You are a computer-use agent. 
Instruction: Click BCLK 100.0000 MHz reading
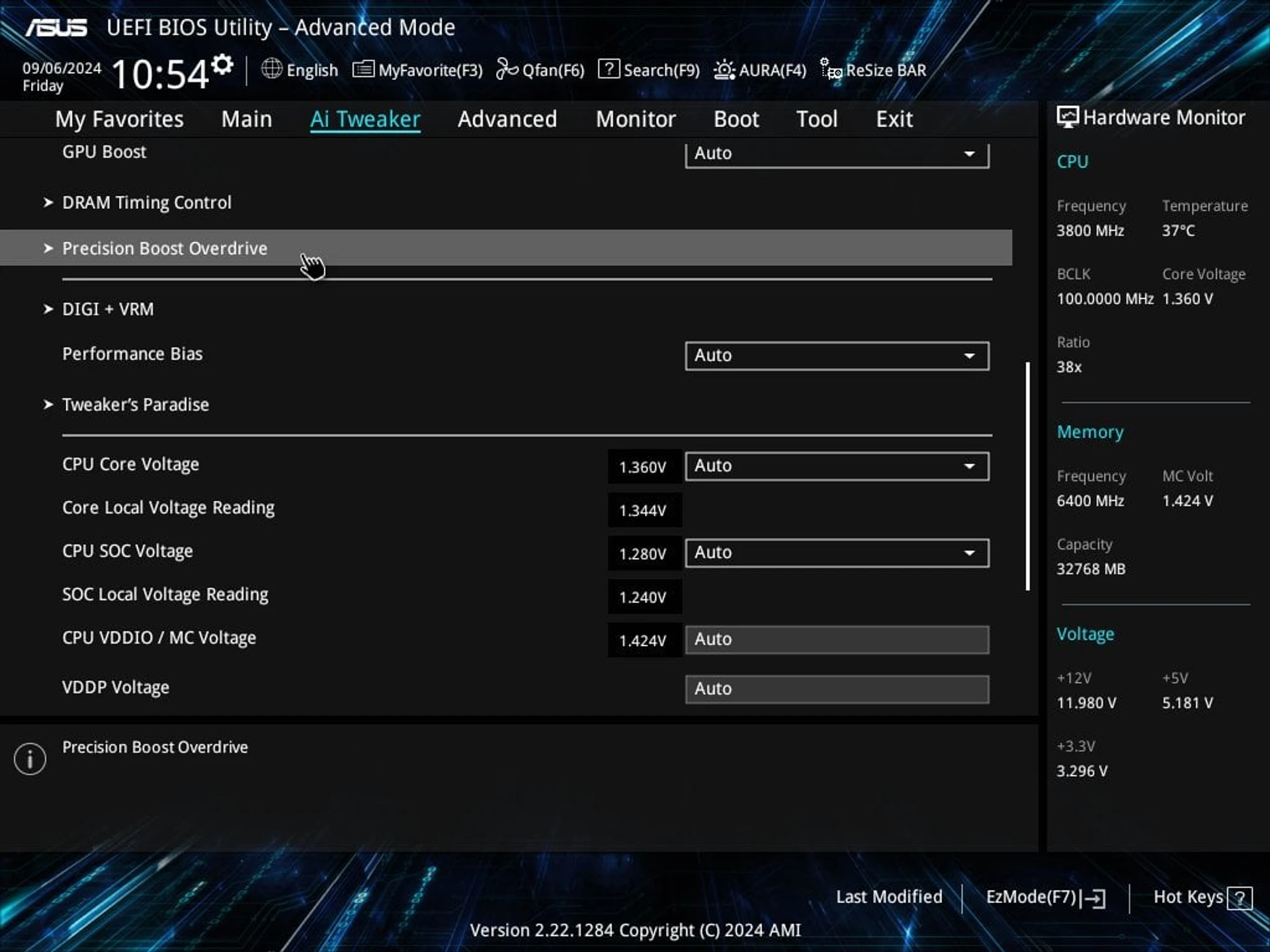pos(1105,299)
